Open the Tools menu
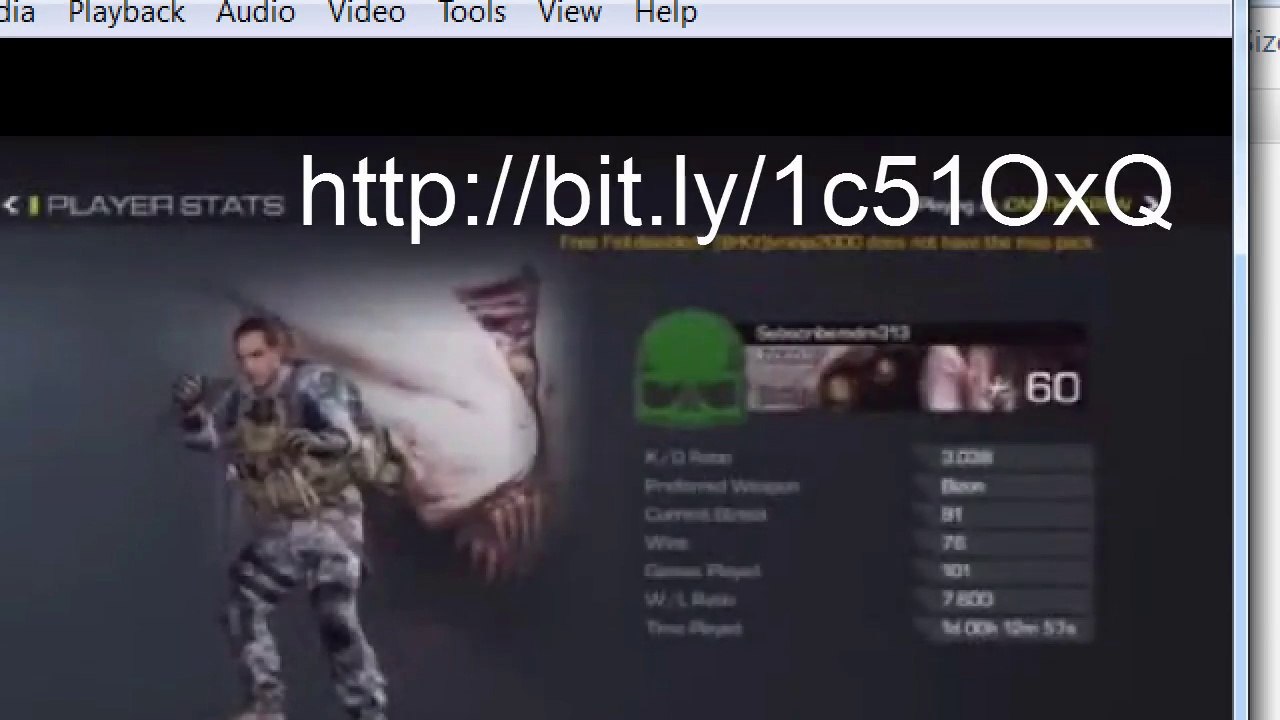The height and width of the screenshot is (720, 1280). (x=472, y=13)
